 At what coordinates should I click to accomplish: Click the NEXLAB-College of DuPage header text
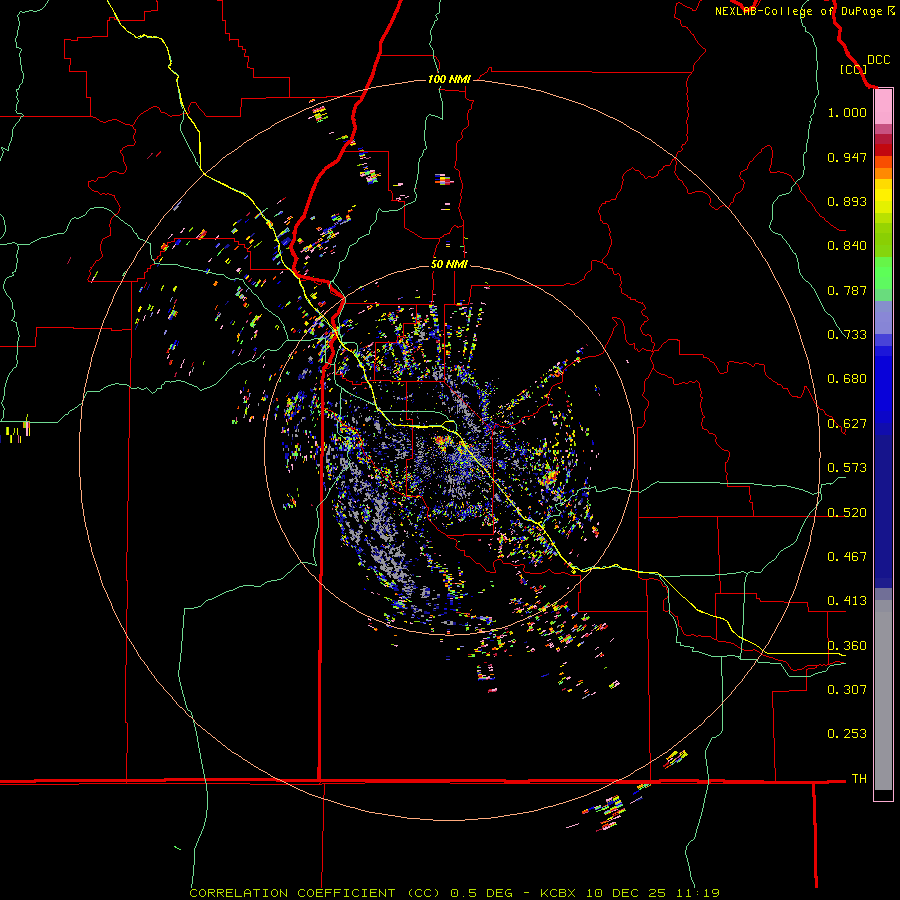click(x=798, y=11)
